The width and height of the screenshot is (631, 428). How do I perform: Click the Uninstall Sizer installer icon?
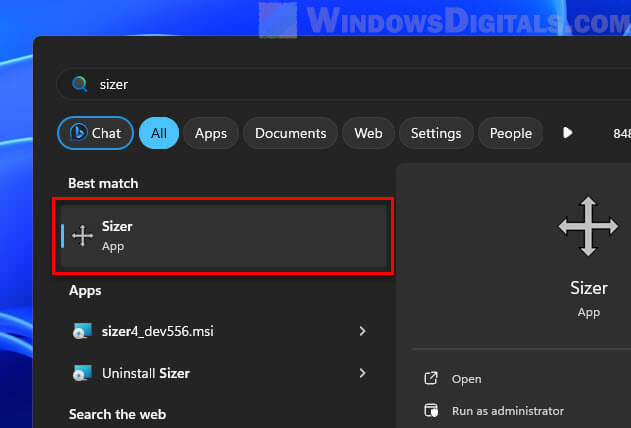point(82,373)
